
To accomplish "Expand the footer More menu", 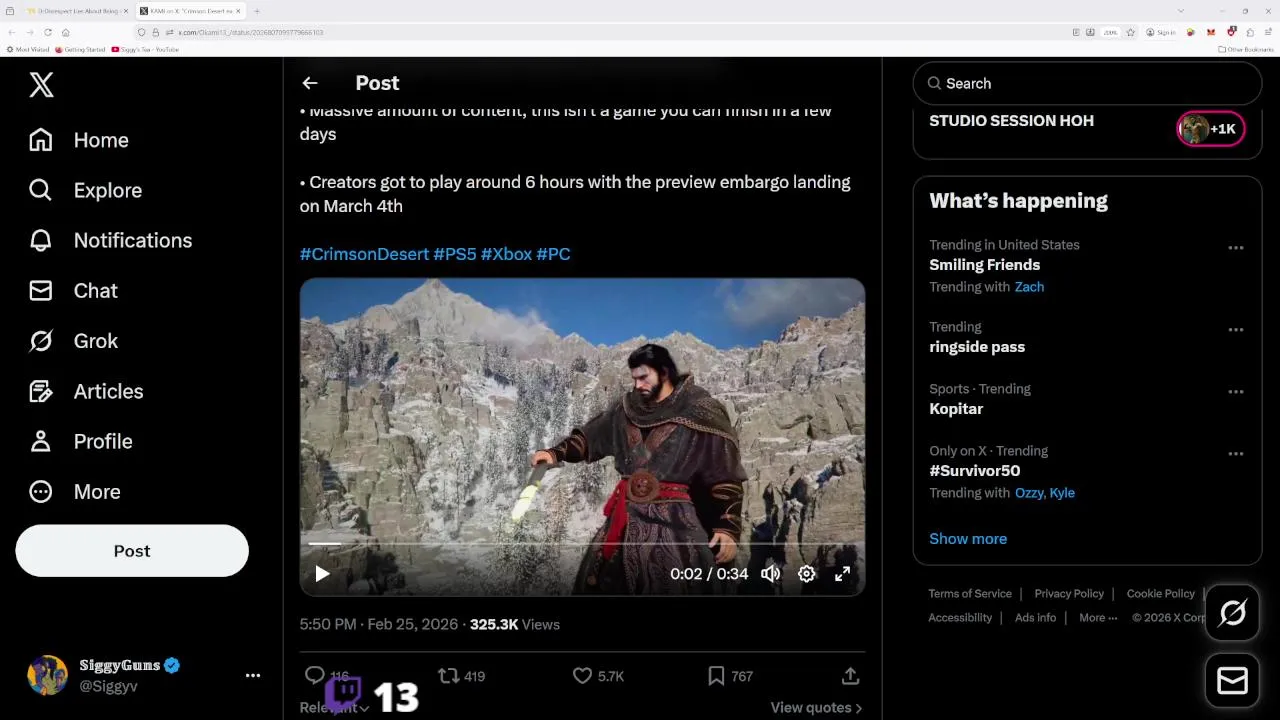I will 1098,618.
